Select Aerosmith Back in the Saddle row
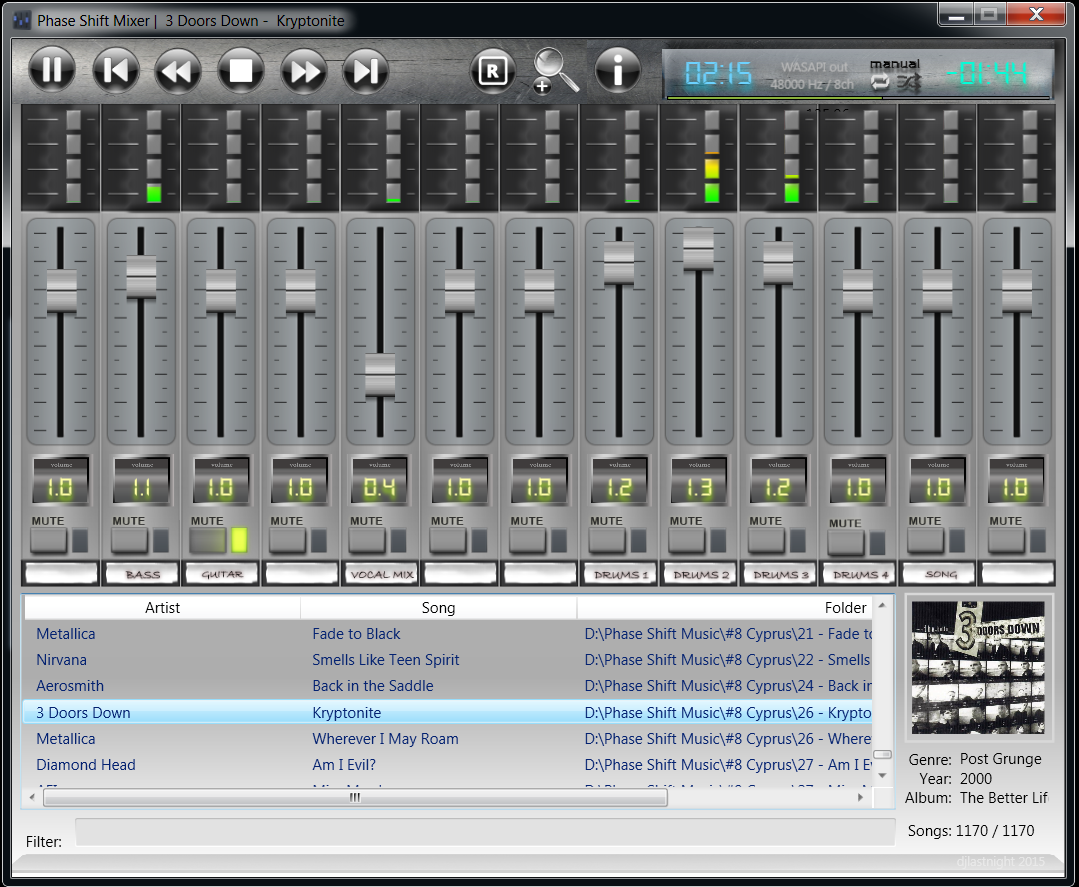Screen dimensions: 1079x887 pyautogui.click(x=448, y=686)
